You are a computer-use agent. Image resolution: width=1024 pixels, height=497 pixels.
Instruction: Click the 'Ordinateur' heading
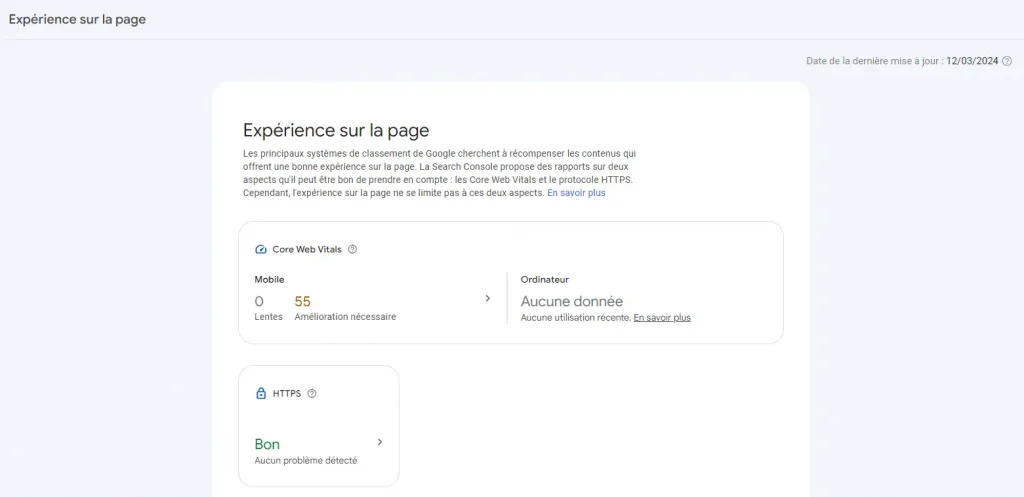click(545, 280)
